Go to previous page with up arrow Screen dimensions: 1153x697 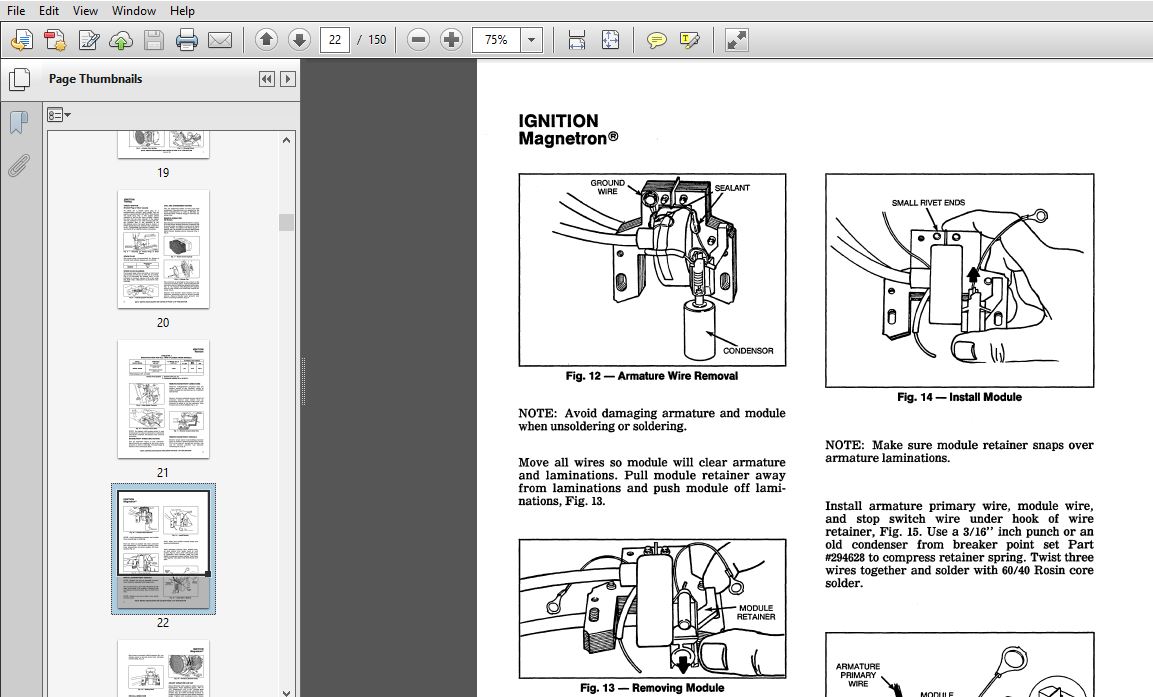point(266,40)
